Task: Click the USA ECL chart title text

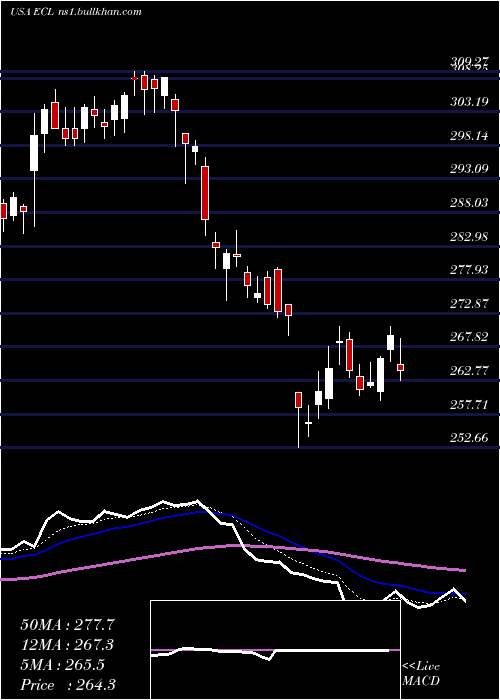Action: click(x=76, y=12)
